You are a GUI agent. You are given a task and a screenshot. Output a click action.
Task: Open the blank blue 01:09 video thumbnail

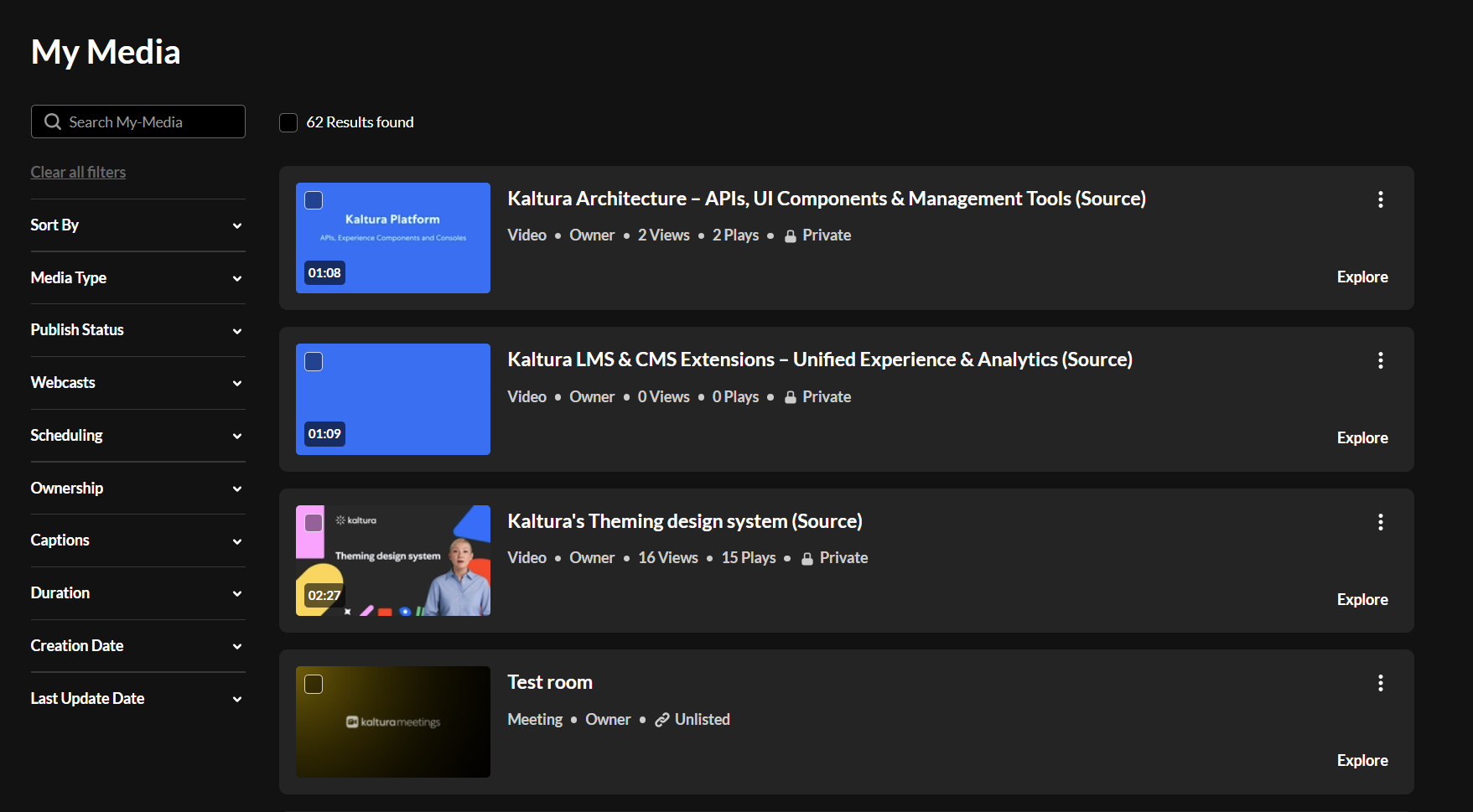click(393, 399)
